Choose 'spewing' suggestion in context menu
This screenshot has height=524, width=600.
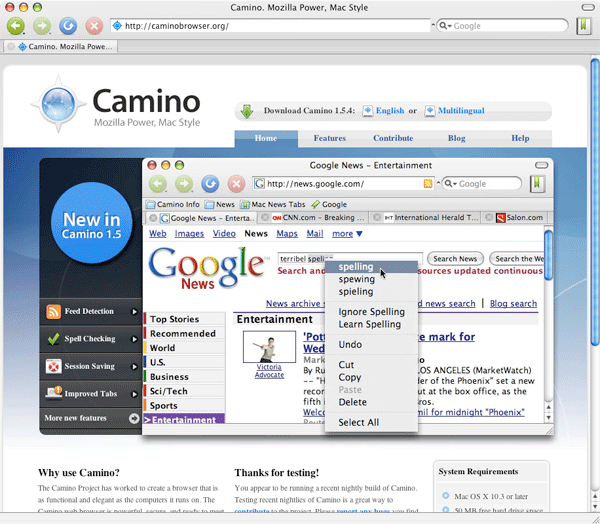point(371,279)
